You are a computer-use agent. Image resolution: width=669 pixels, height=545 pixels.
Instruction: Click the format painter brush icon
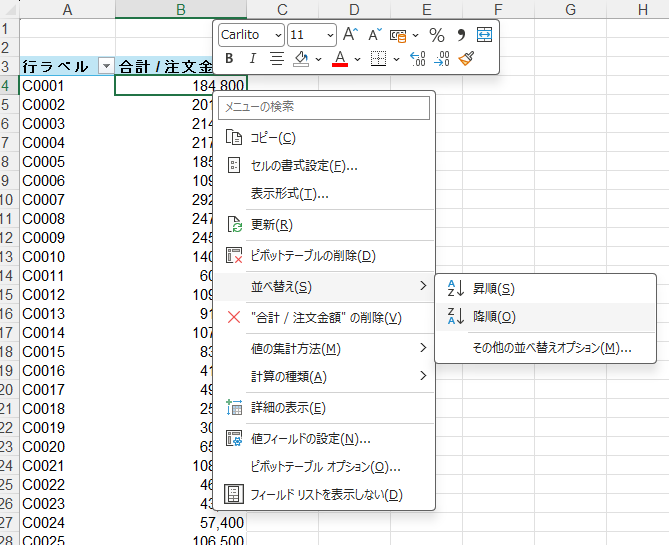[466, 58]
